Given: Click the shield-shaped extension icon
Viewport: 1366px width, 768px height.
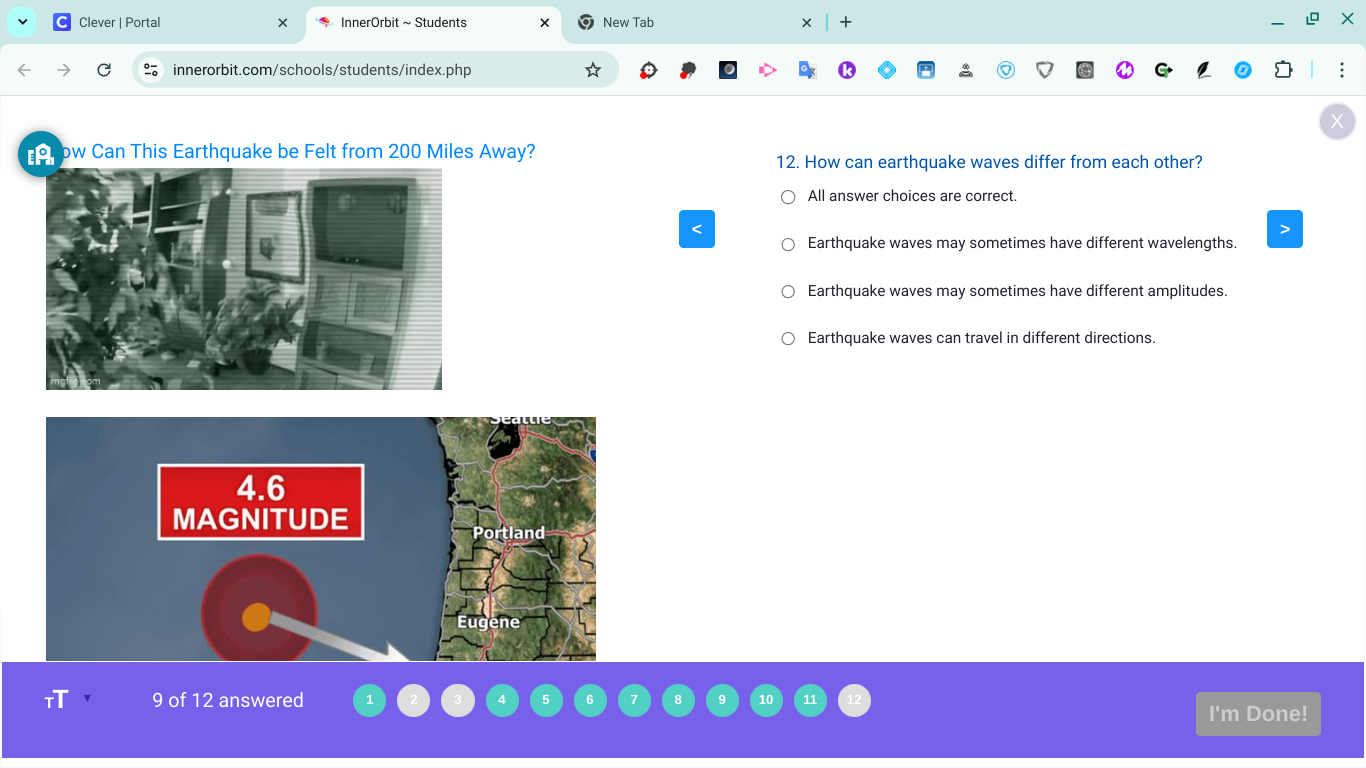Looking at the screenshot, I should click(x=1045, y=70).
